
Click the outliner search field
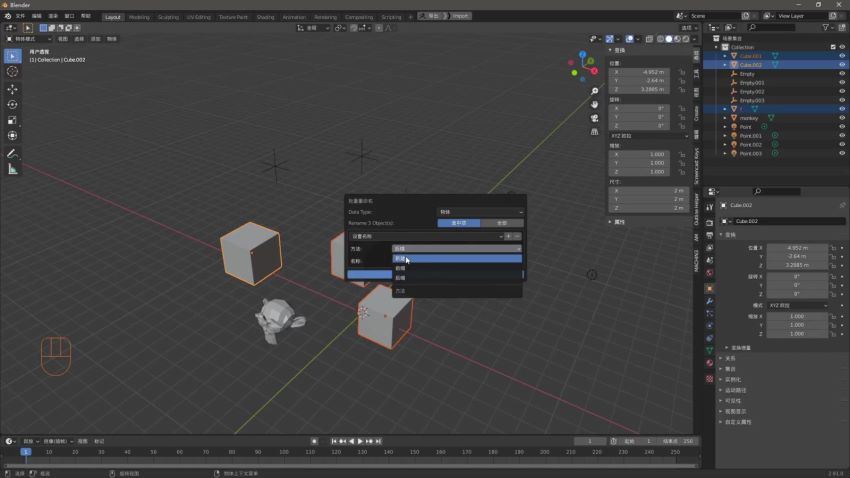(771, 27)
